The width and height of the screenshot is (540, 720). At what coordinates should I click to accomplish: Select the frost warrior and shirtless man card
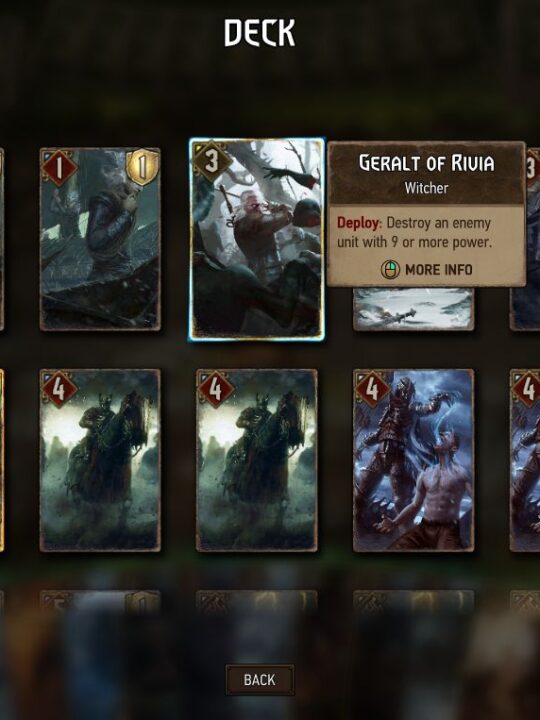click(413, 460)
